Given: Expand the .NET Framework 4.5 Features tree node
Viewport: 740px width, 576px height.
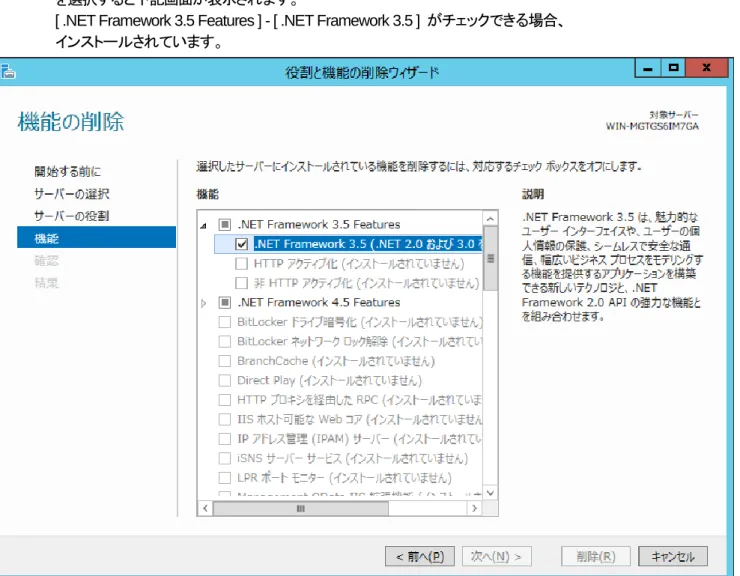Looking at the screenshot, I should [x=203, y=303].
